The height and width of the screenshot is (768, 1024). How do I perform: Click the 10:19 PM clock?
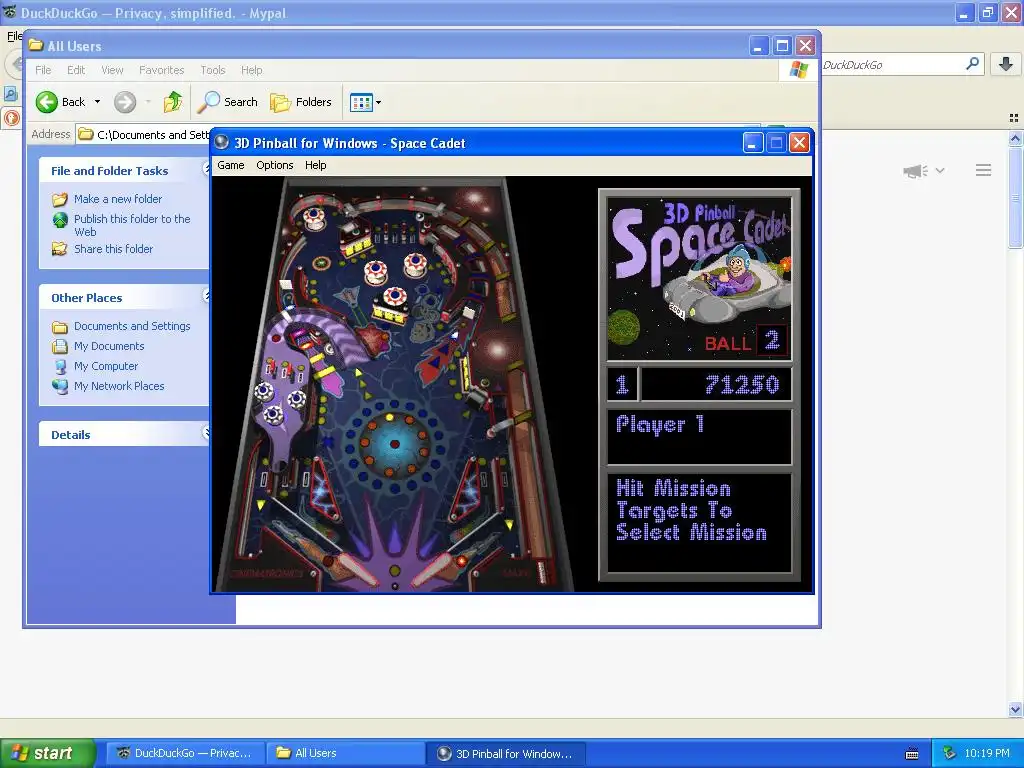[987, 754]
